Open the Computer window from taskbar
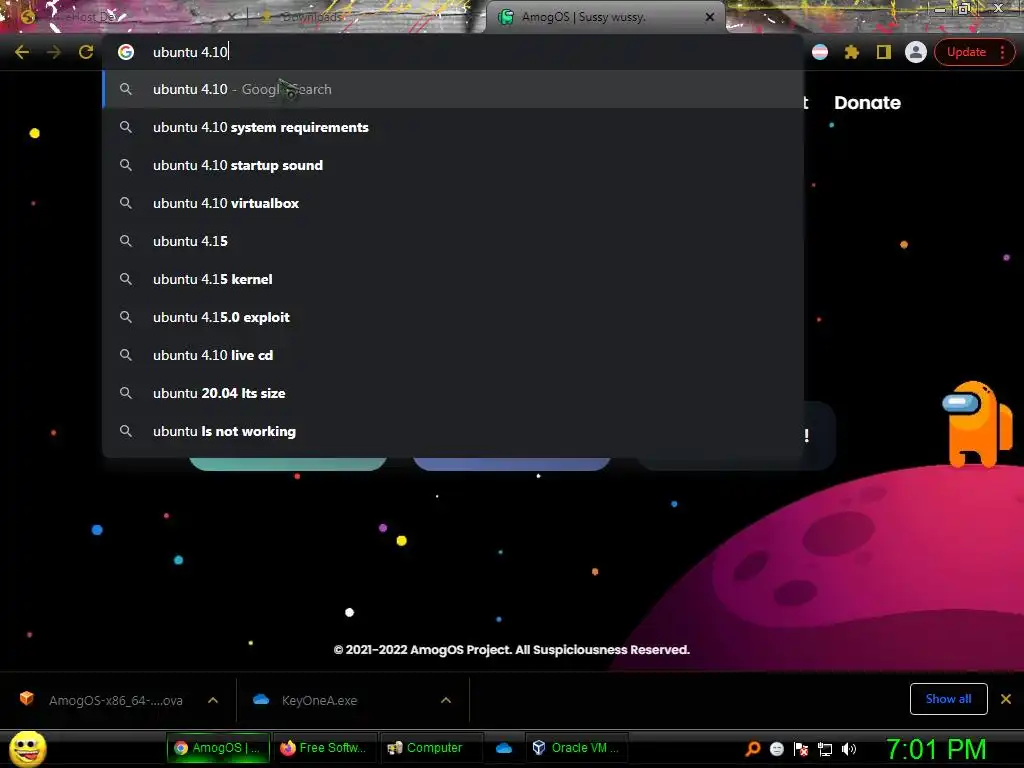 431,748
